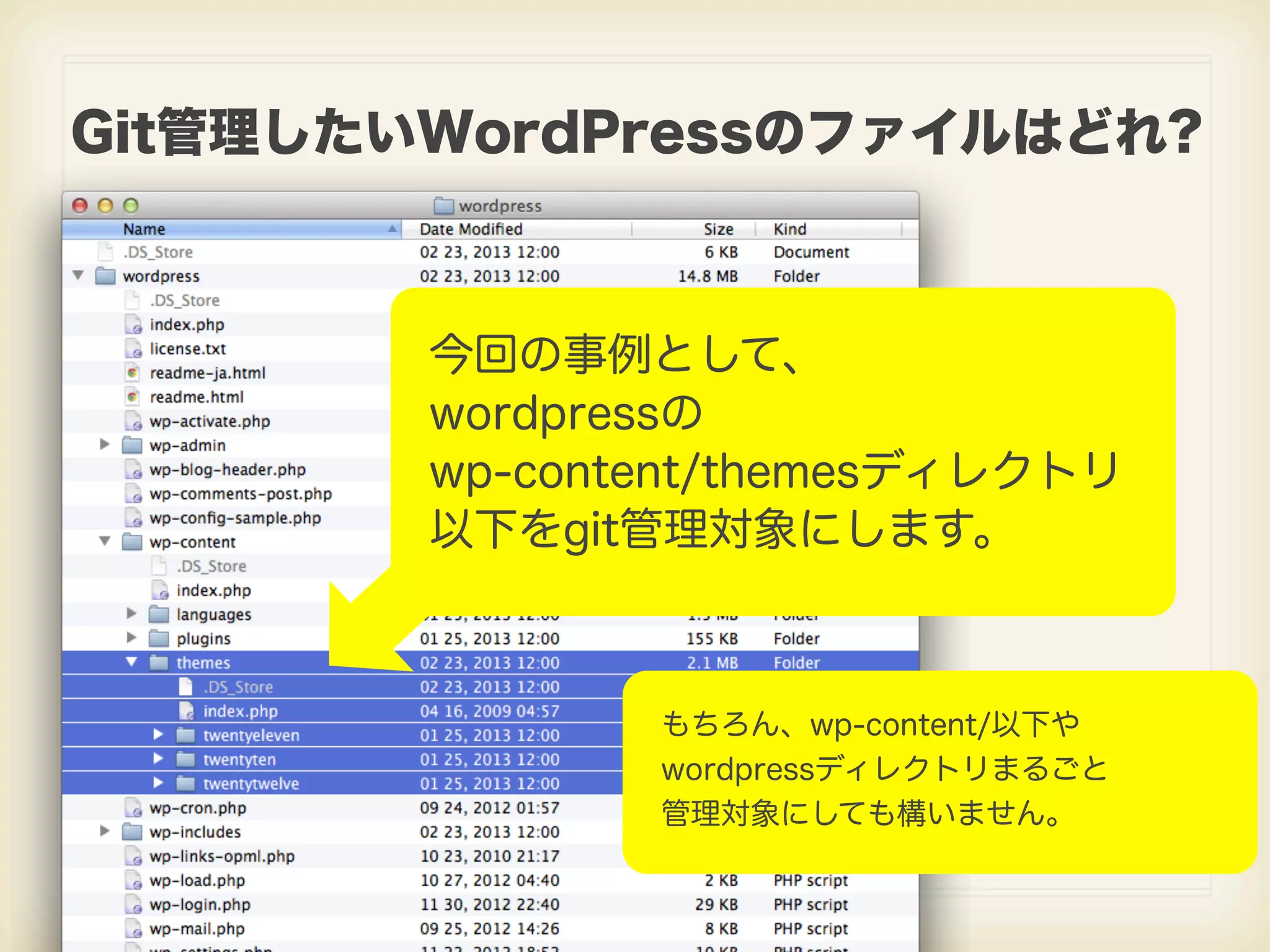
Task: Click the wp-admin folder icon
Action: click(x=132, y=445)
